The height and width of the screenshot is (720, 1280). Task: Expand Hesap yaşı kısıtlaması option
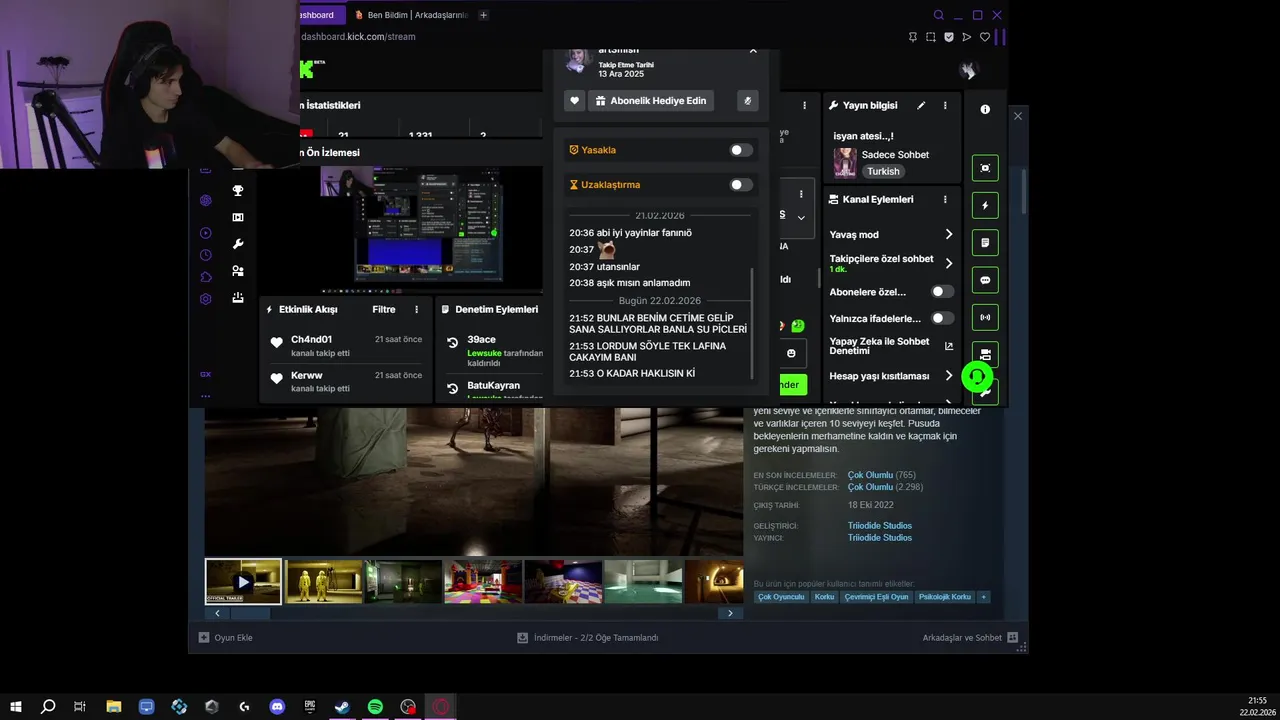(x=949, y=376)
